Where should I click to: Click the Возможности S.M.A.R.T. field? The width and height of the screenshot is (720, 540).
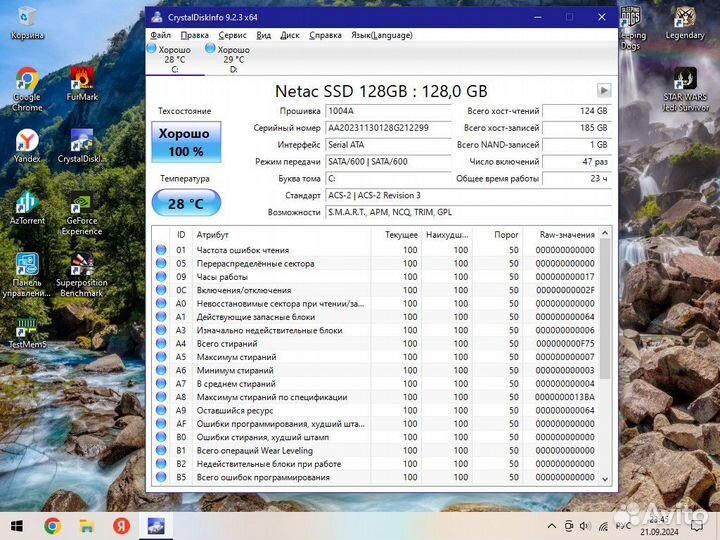coord(468,213)
